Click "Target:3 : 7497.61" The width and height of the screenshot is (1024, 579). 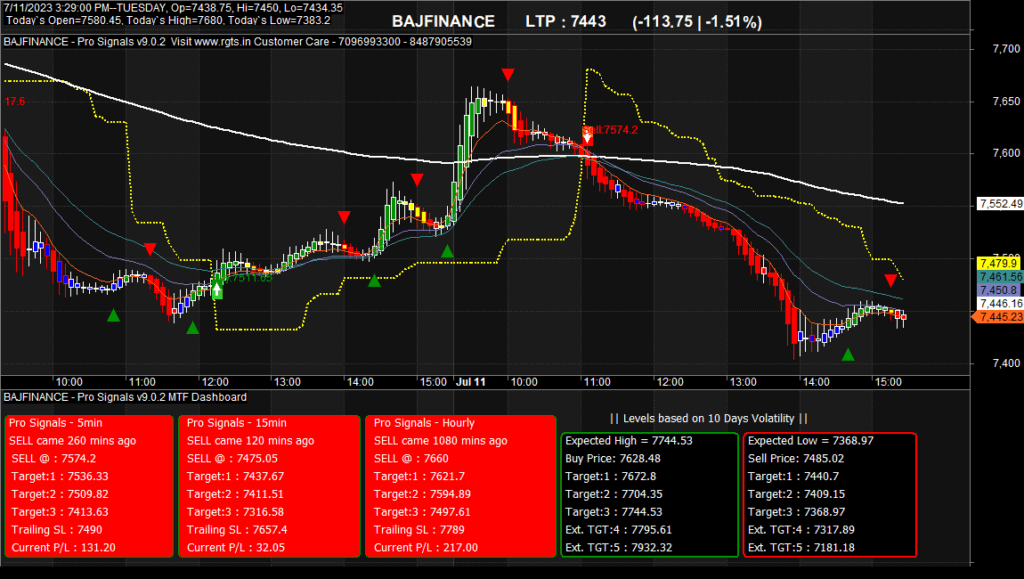(422, 512)
